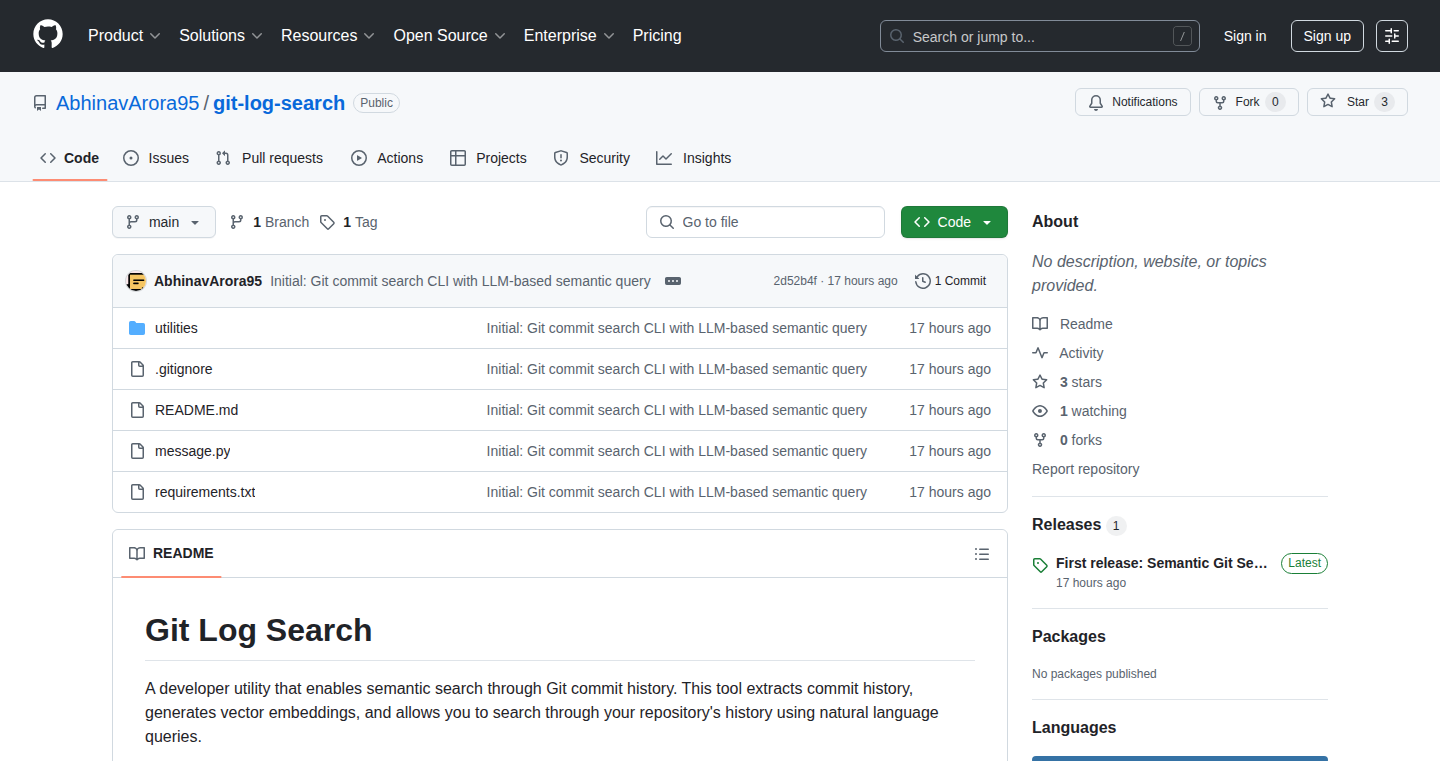Viewport: 1440px width, 761px height.
Task: Click the Sign in link
Action: pyautogui.click(x=1245, y=36)
